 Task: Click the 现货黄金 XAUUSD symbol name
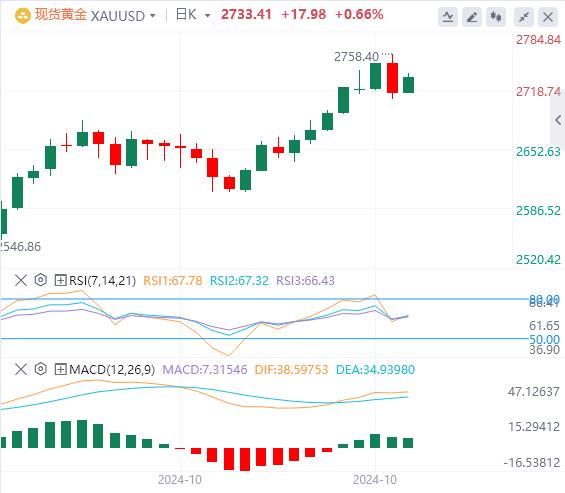click(x=90, y=15)
